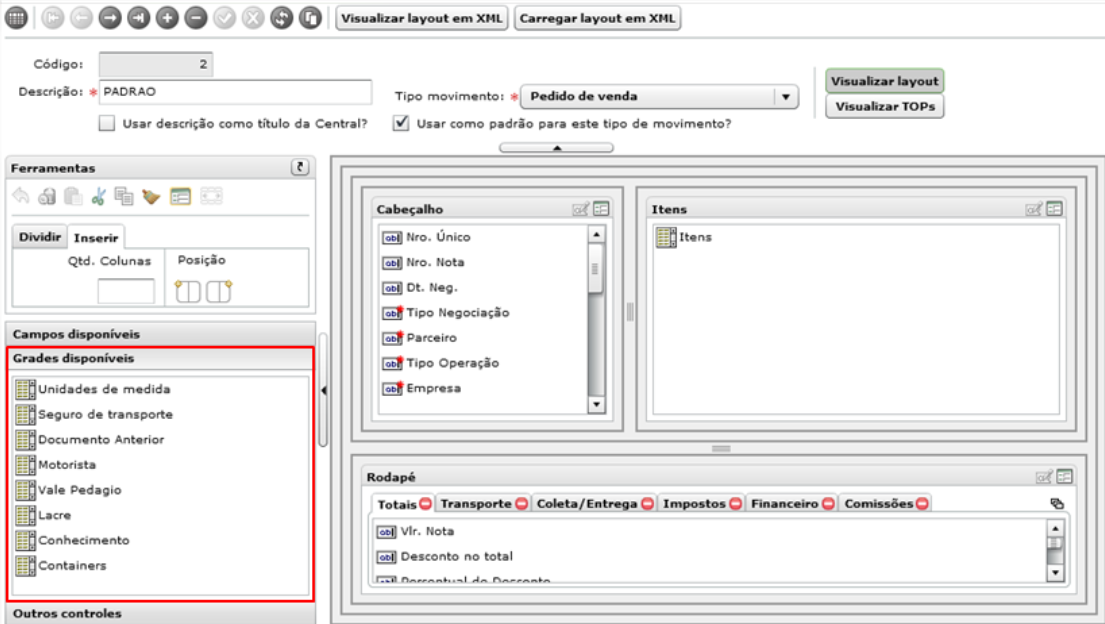
Task: Jump to last record button
Action: [x=139, y=18]
